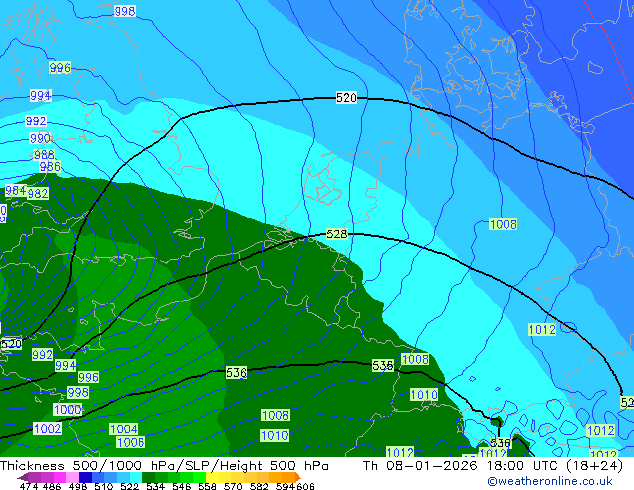Click the 528 height contour label

tap(337, 234)
